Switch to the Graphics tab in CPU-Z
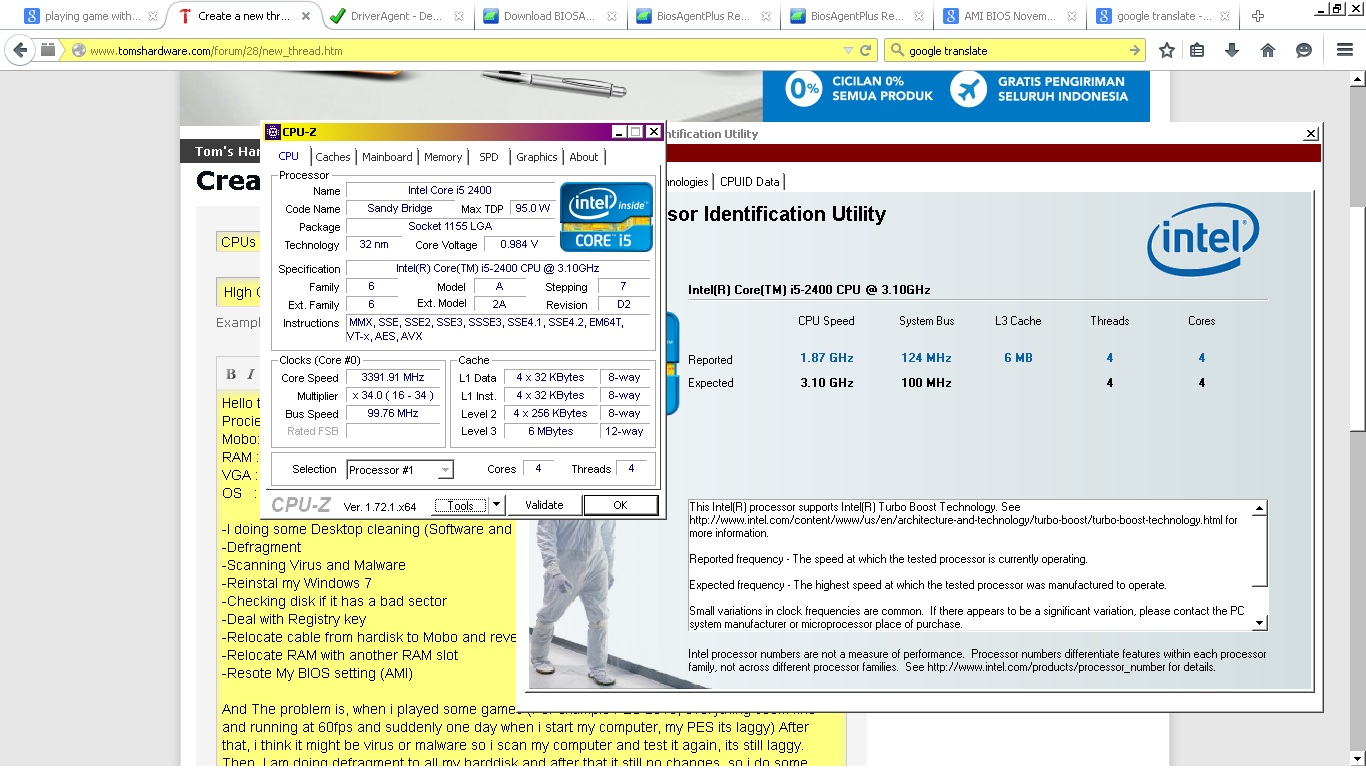The height and width of the screenshot is (768, 1366). [537, 157]
